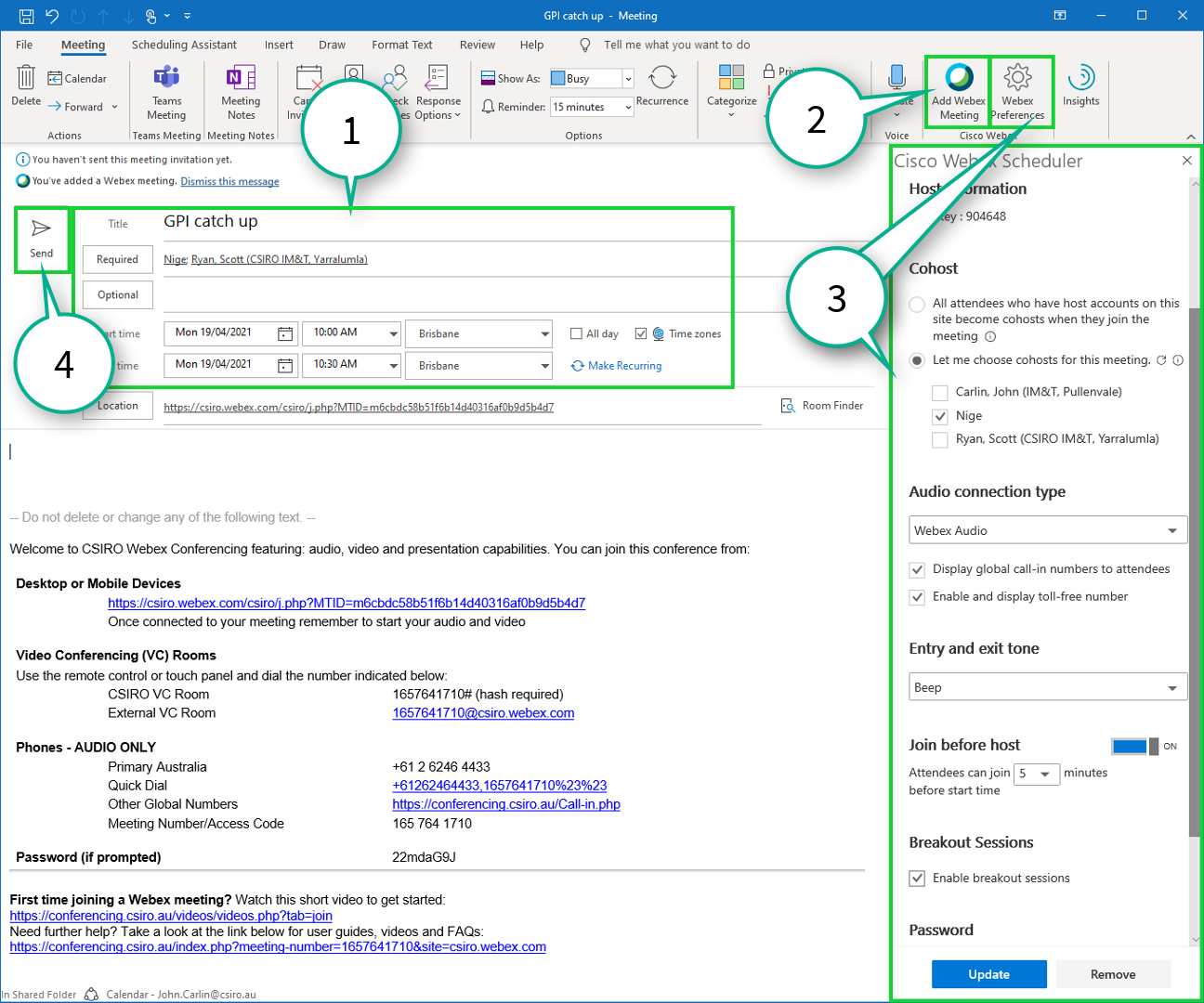Uncheck Enable breakout sessions
Image resolution: width=1204 pixels, height=1003 pixels.
pyautogui.click(x=917, y=879)
